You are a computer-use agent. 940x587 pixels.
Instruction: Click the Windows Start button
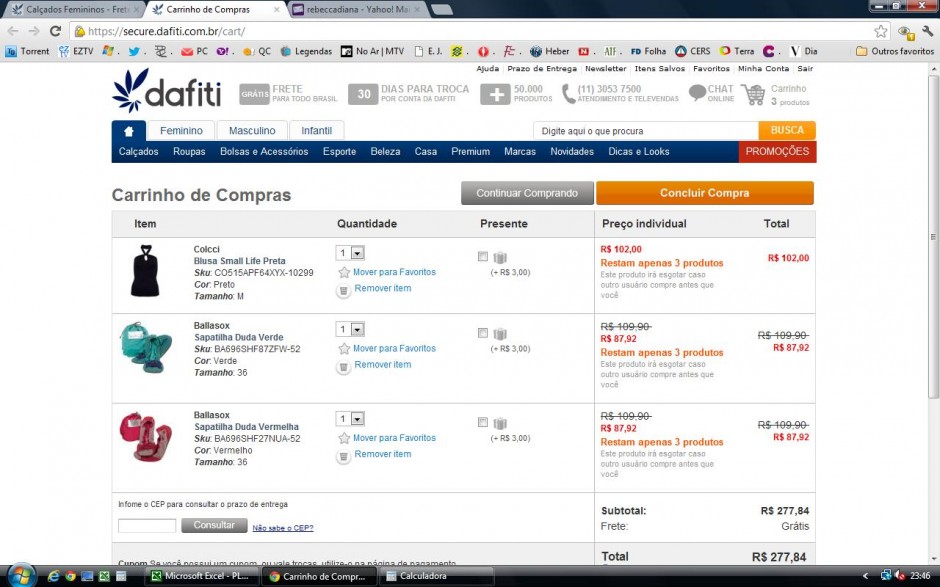coord(20,576)
